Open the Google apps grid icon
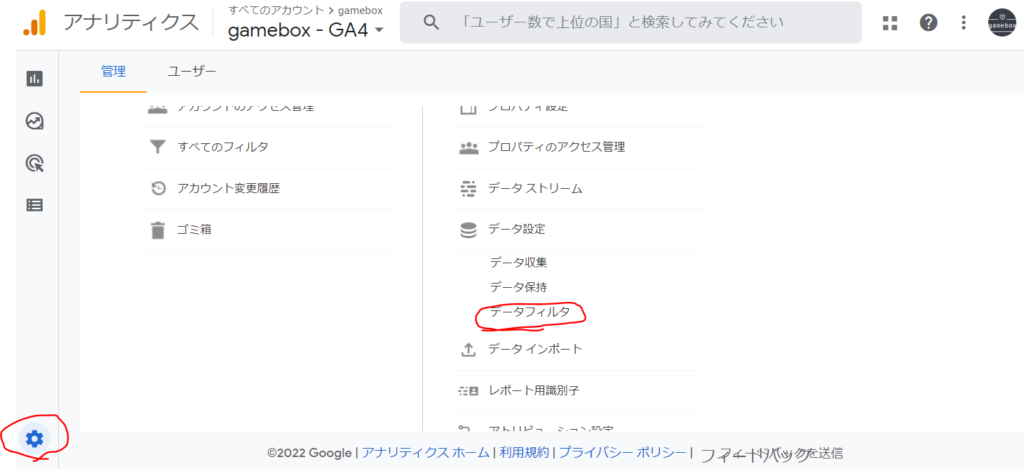 [890, 22]
